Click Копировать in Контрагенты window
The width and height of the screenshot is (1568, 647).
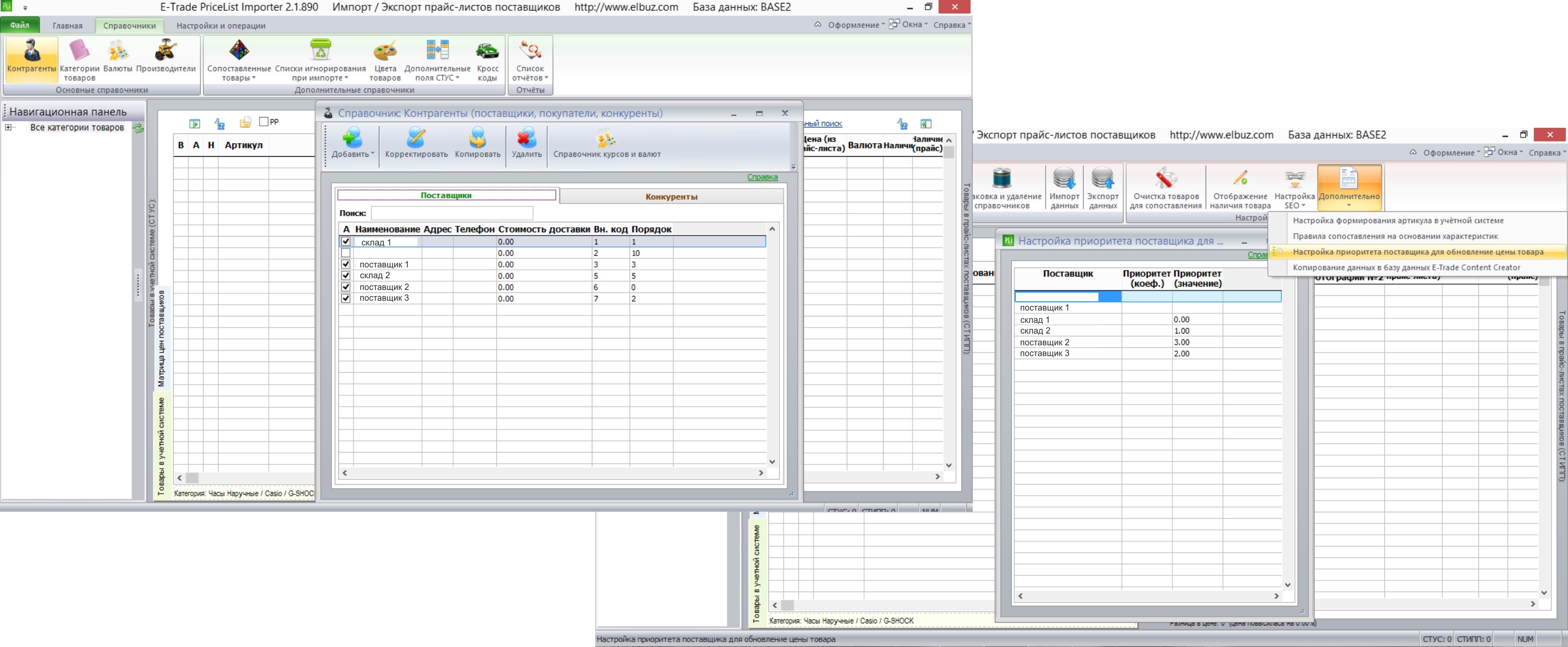pyautogui.click(x=478, y=143)
